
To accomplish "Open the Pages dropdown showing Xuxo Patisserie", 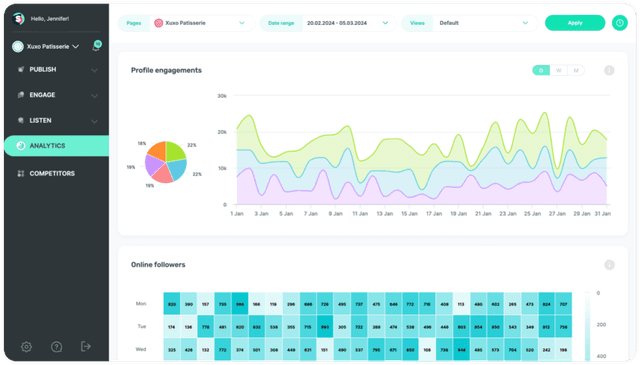I will pyautogui.click(x=202, y=23).
